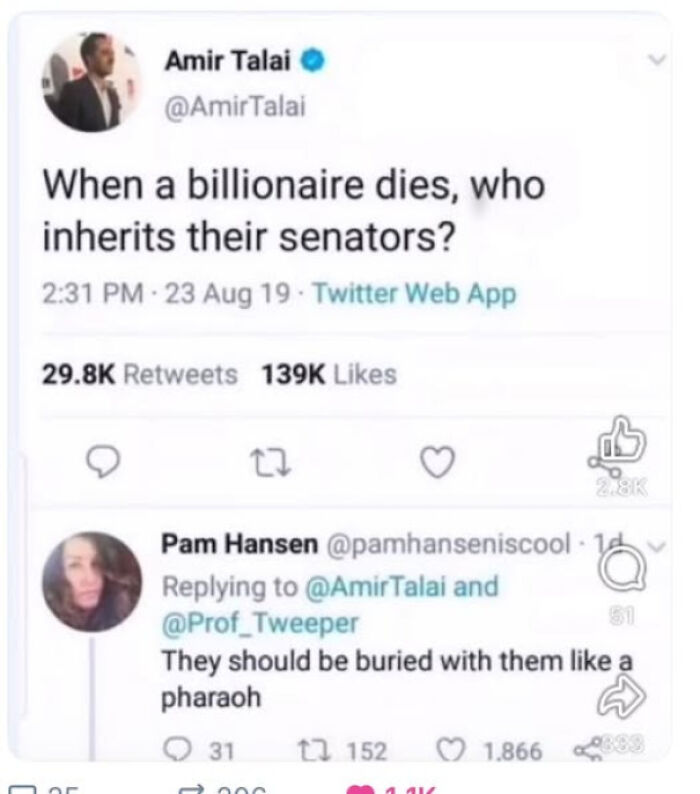View the 139K Likes list

328,375
